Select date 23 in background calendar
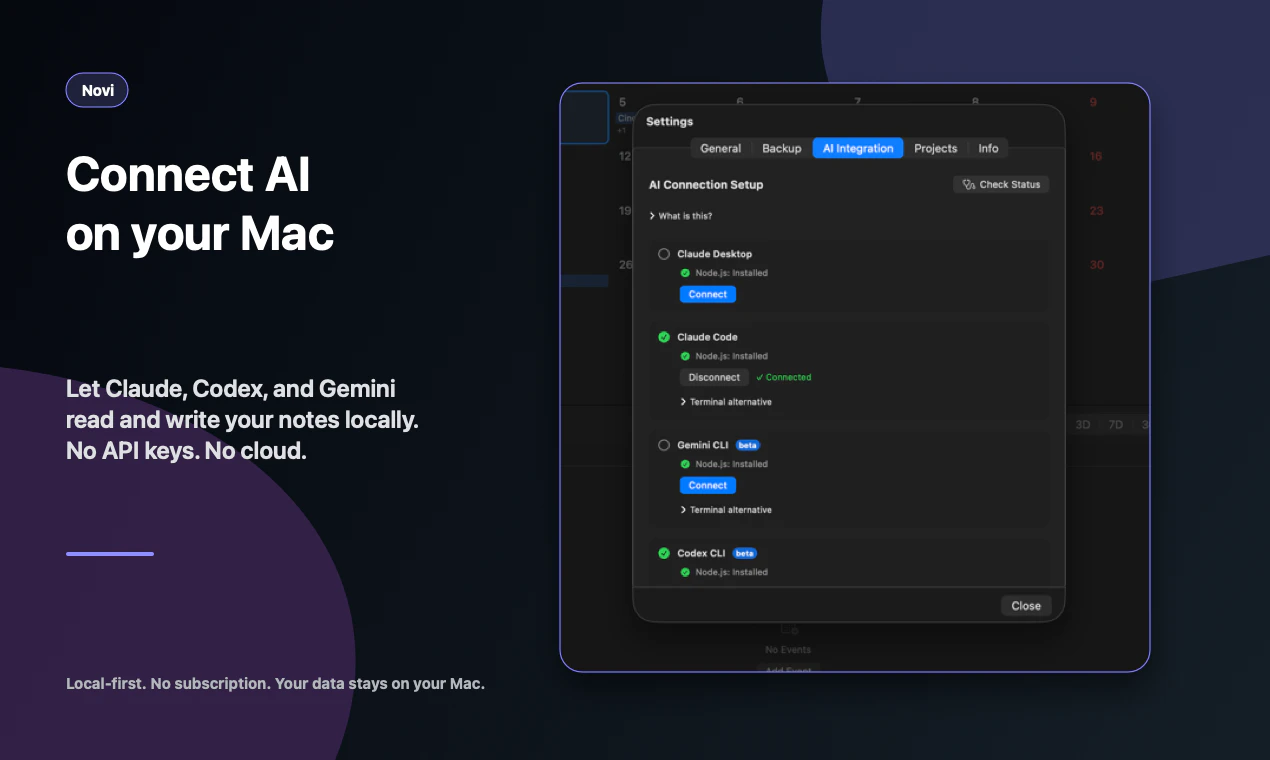The height and width of the screenshot is (760, 1270). 1096,211
